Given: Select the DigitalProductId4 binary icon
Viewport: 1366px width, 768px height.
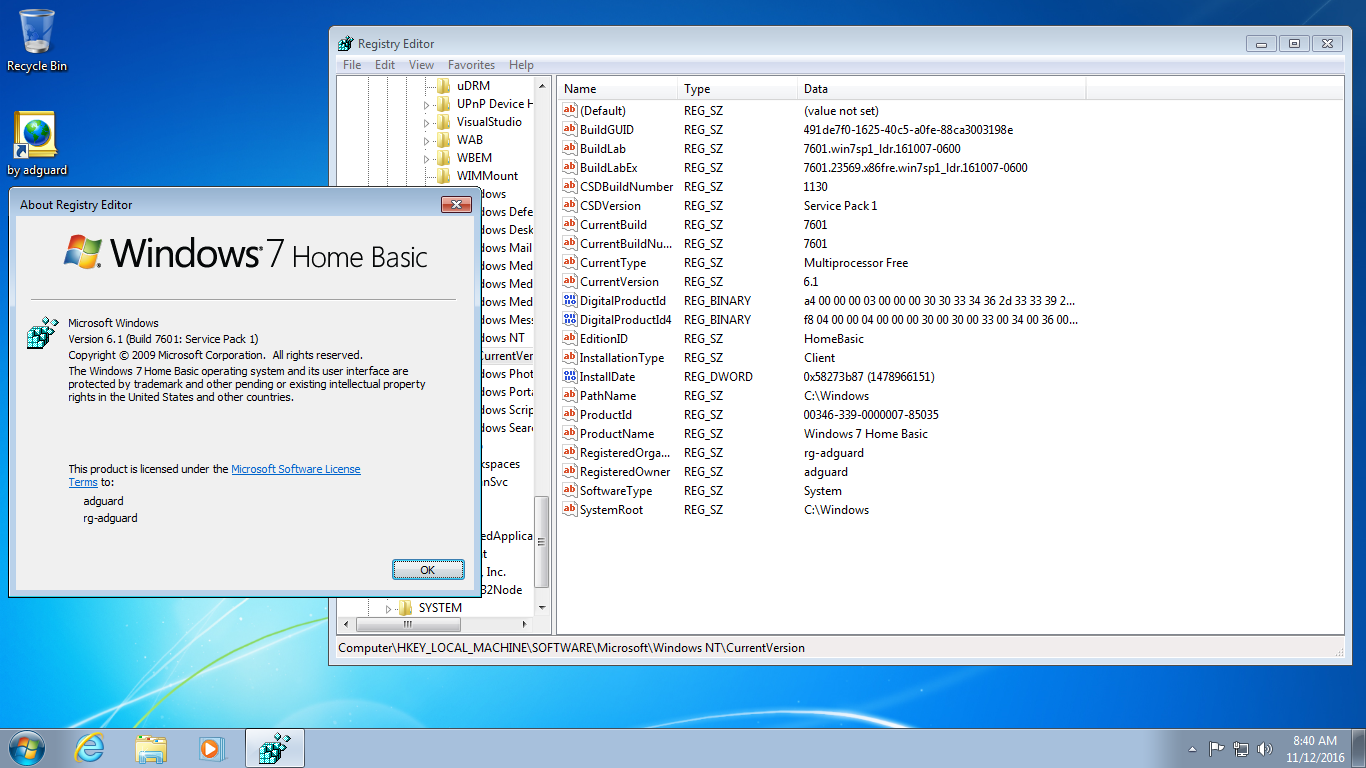Looking at the screenshot, I should pos(570,320).
